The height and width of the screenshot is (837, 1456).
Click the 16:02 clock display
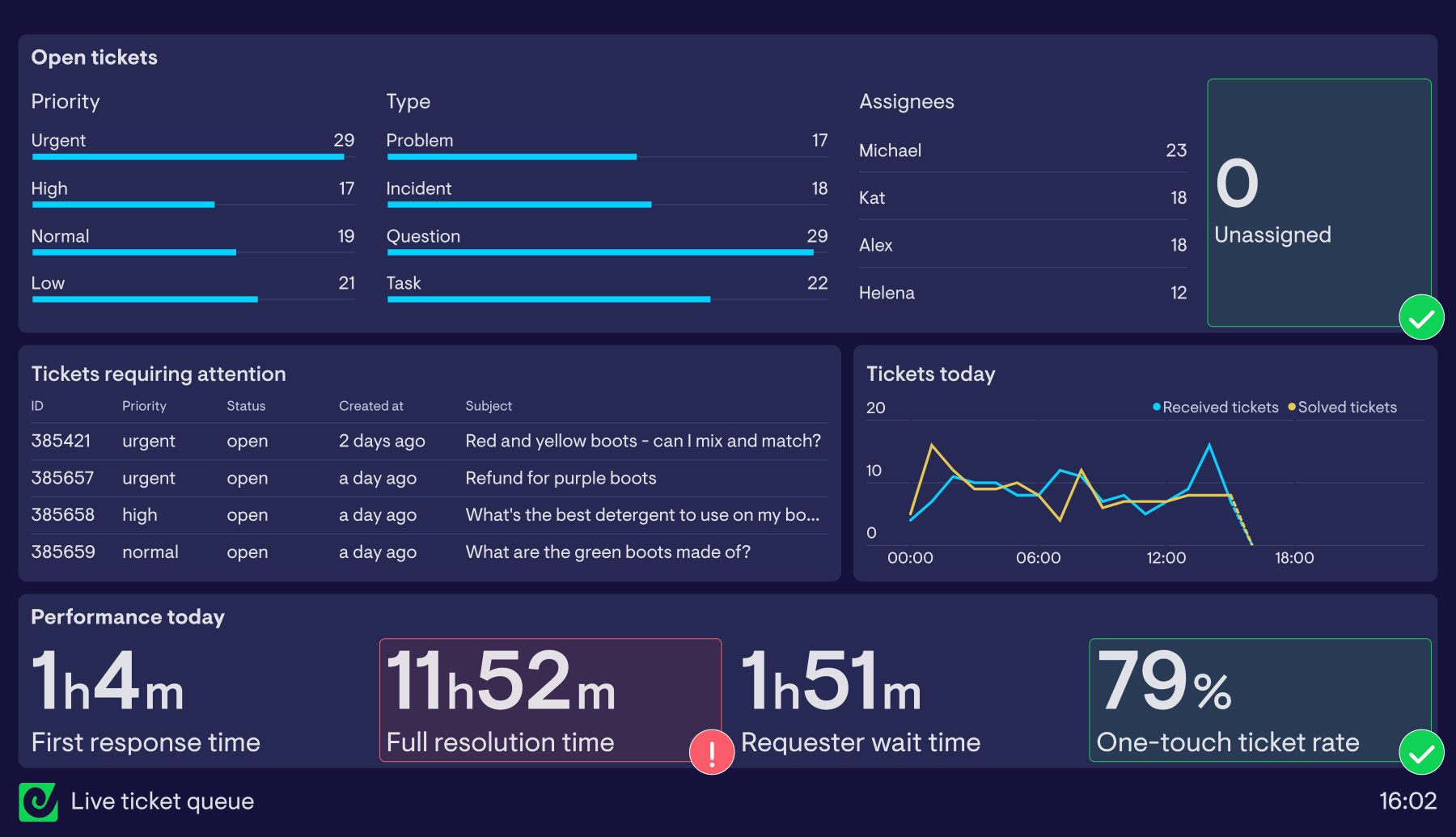coord(1407,801)
